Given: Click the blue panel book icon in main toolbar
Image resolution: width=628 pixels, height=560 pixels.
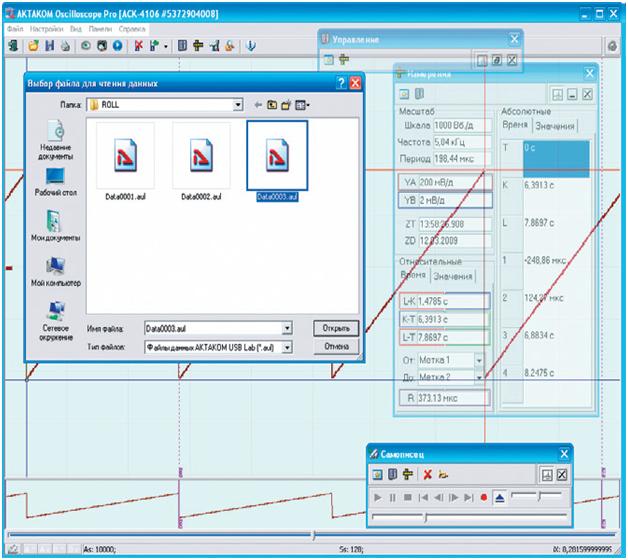Looking at the screenshot, I should (x=182, y=46).
